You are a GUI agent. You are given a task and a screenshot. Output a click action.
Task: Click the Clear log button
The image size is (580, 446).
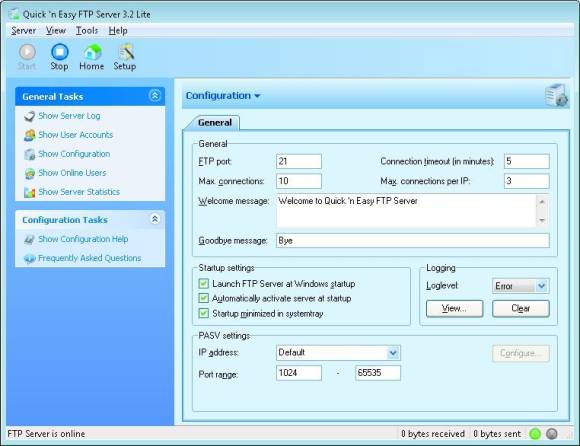[x=520, y=308]
